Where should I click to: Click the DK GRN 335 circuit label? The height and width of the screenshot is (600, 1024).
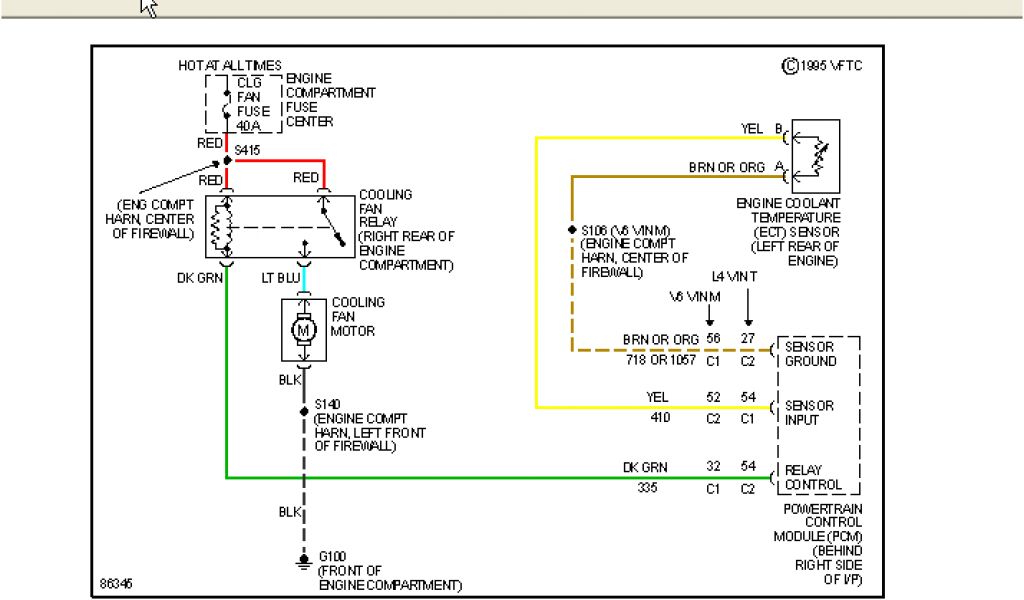(x=649, y=476)
